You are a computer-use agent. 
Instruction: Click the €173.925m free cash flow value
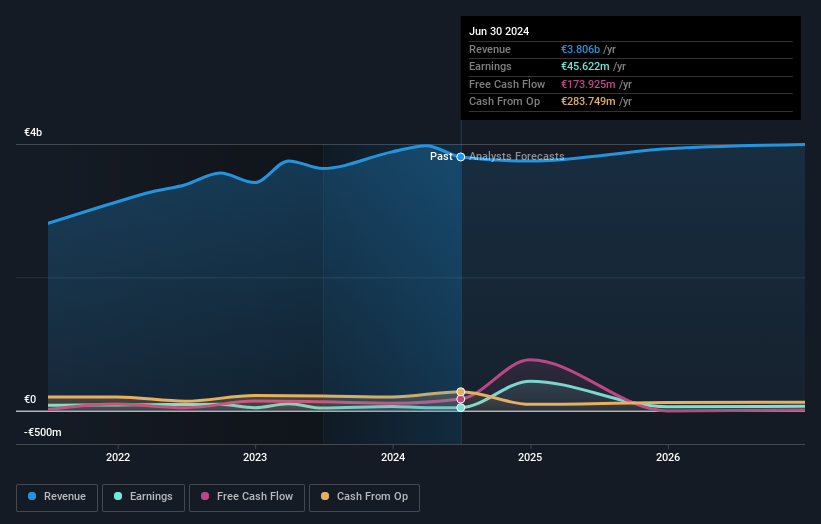coord(588,84)
